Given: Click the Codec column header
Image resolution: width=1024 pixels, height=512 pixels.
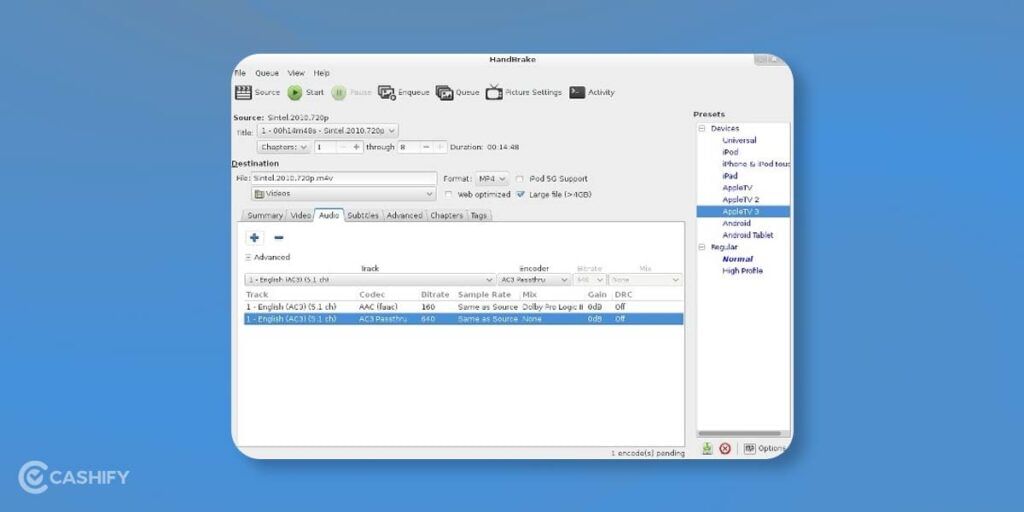Looking at the screenshot, I should 372,295.
